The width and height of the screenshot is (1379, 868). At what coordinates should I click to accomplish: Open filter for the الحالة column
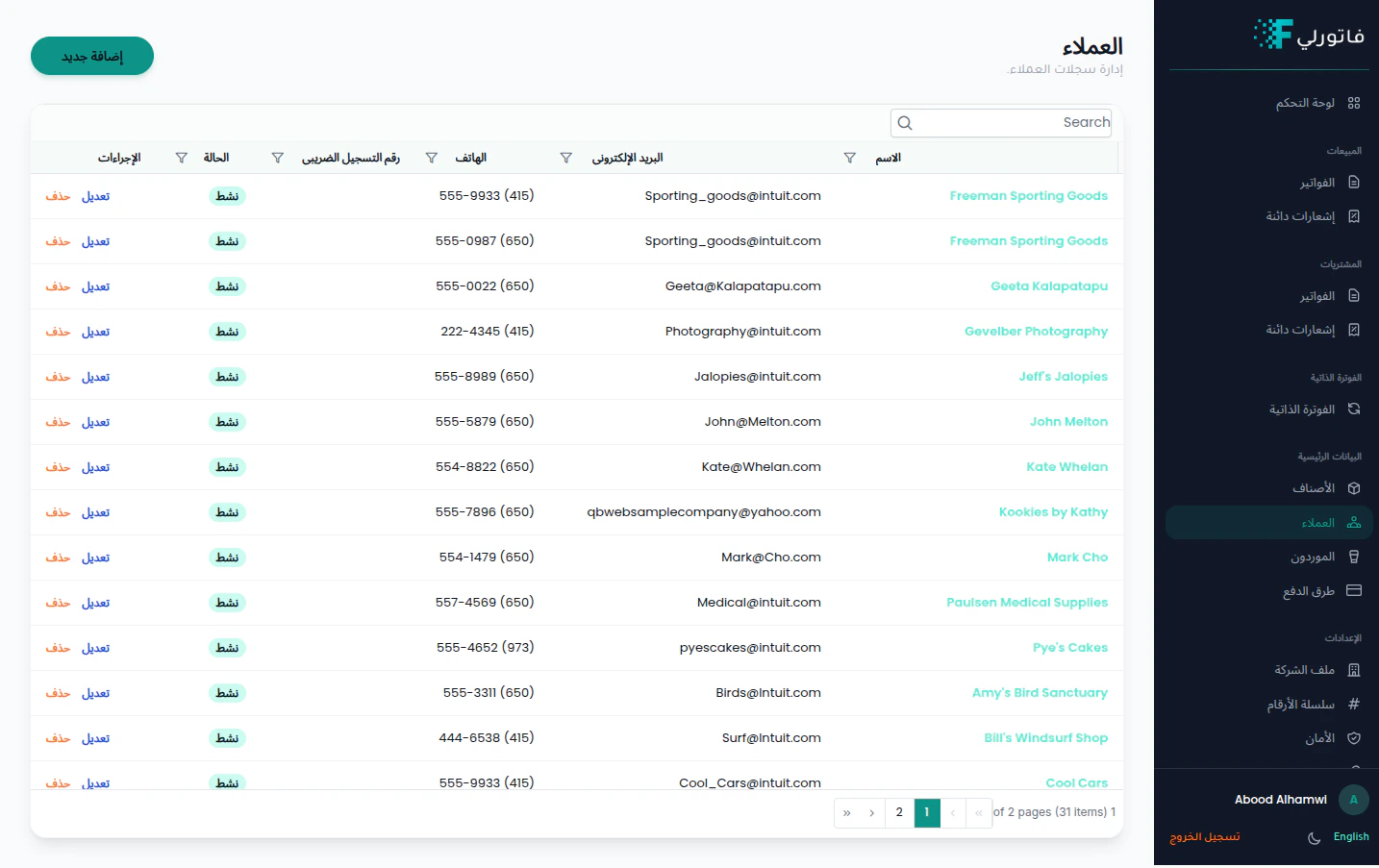coord(182,158)
